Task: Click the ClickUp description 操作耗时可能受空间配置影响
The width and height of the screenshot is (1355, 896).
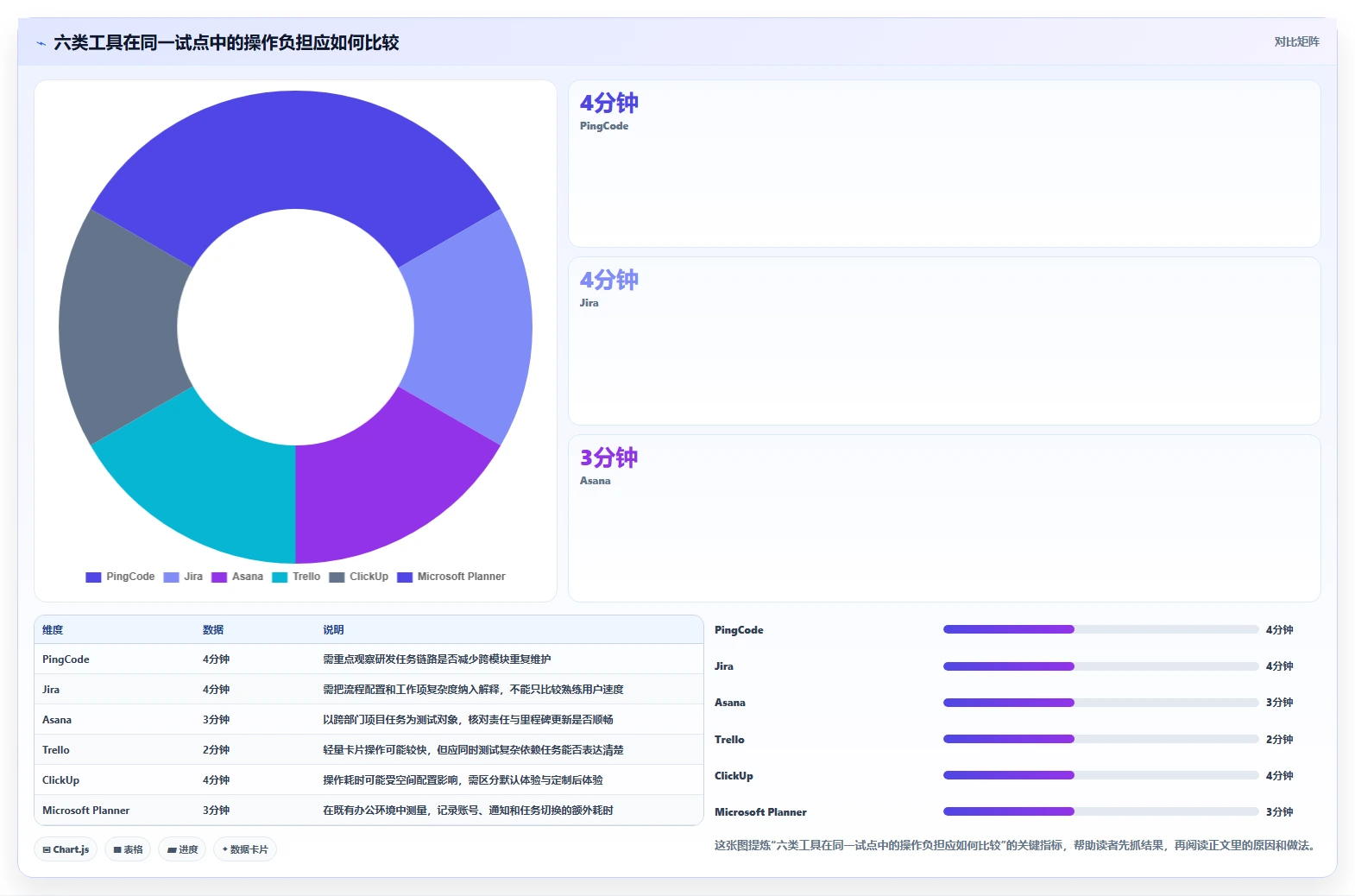Action: tap(463, 780)
